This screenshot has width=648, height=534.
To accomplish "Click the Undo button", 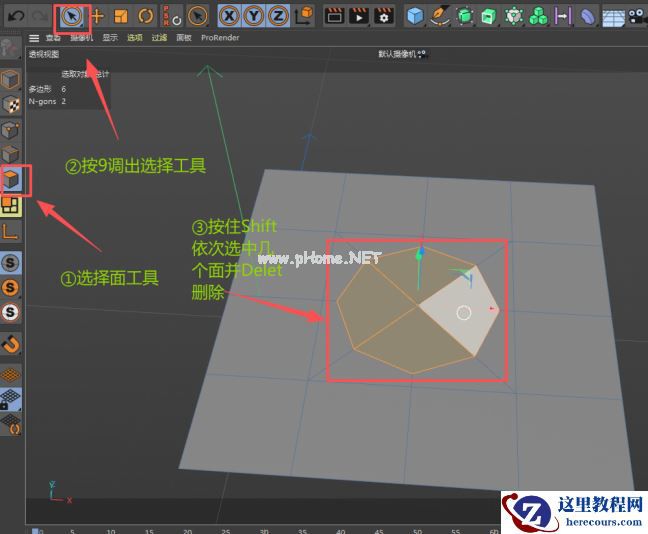I will [x=16, y=16].
